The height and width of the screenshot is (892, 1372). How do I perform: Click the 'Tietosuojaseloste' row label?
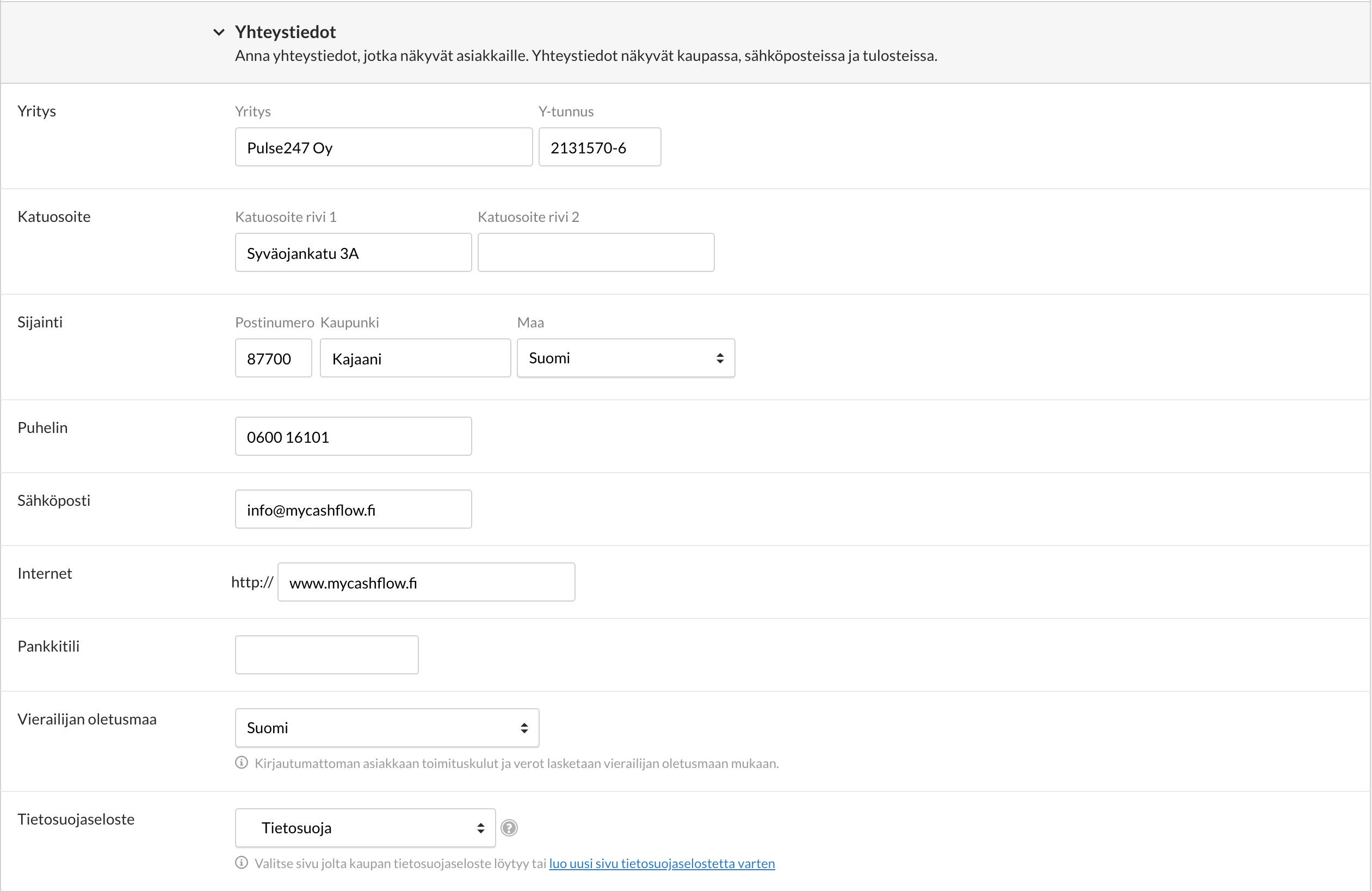pyautogui.click(x=76, y=819)
